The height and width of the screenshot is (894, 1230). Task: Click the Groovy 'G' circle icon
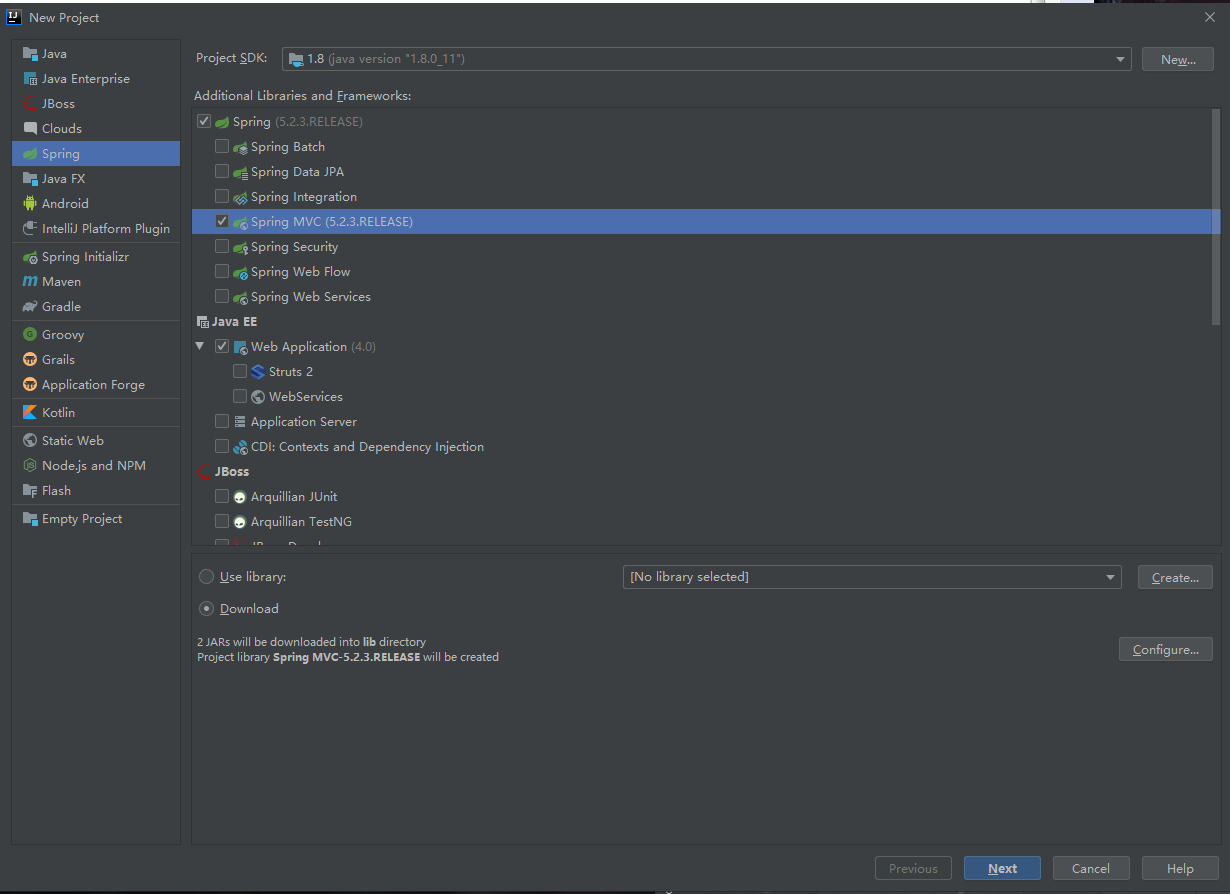click(x=30, y=335)
